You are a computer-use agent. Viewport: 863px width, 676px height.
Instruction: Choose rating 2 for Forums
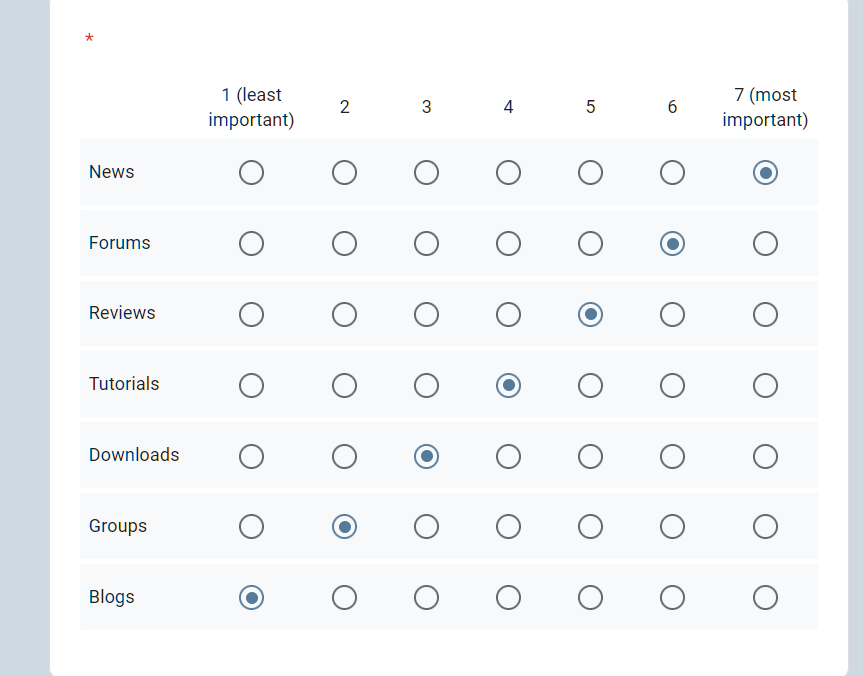345,244
